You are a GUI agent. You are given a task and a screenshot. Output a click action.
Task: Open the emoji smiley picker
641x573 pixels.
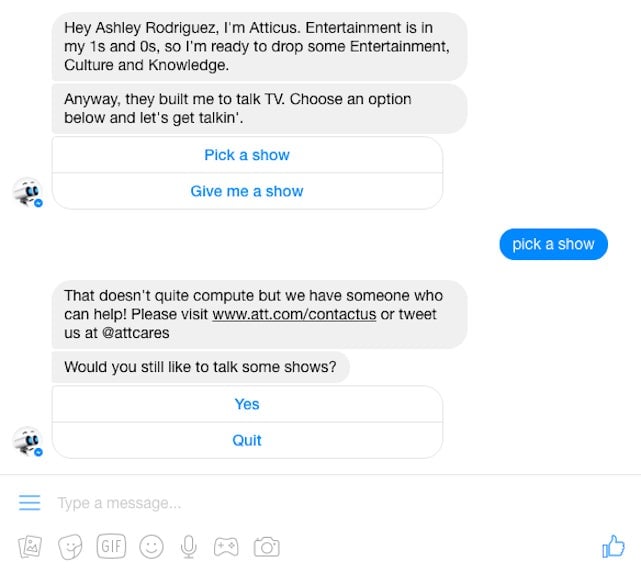(151, 546)
